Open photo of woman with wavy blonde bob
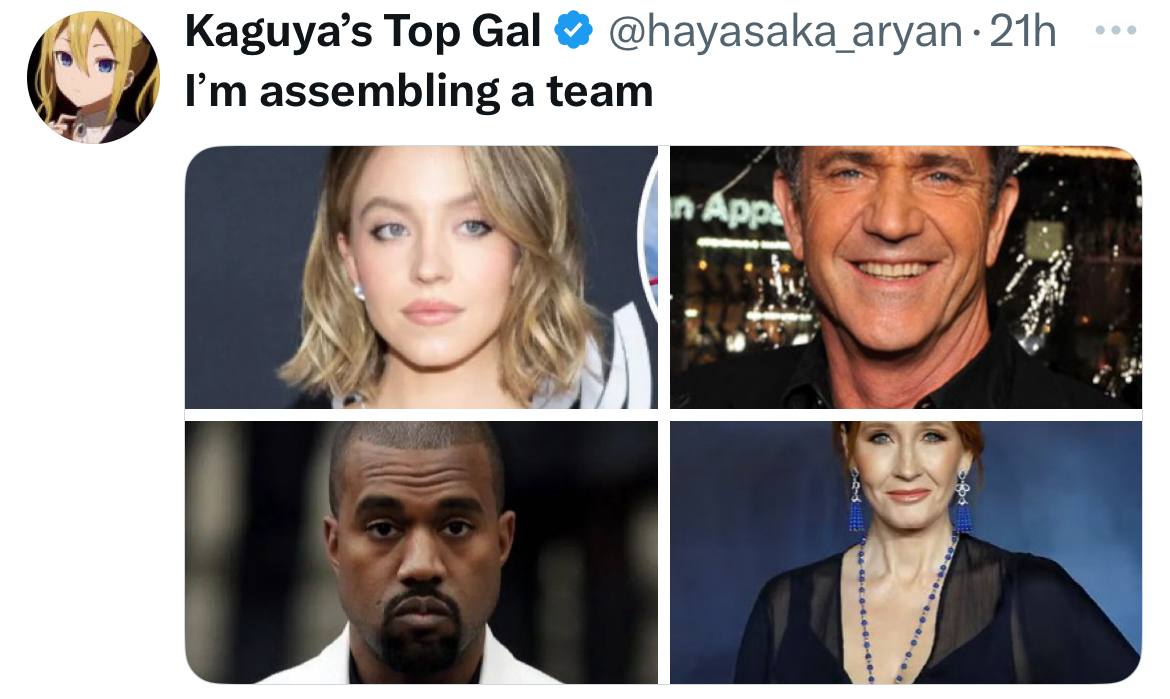 coord(422,278)
